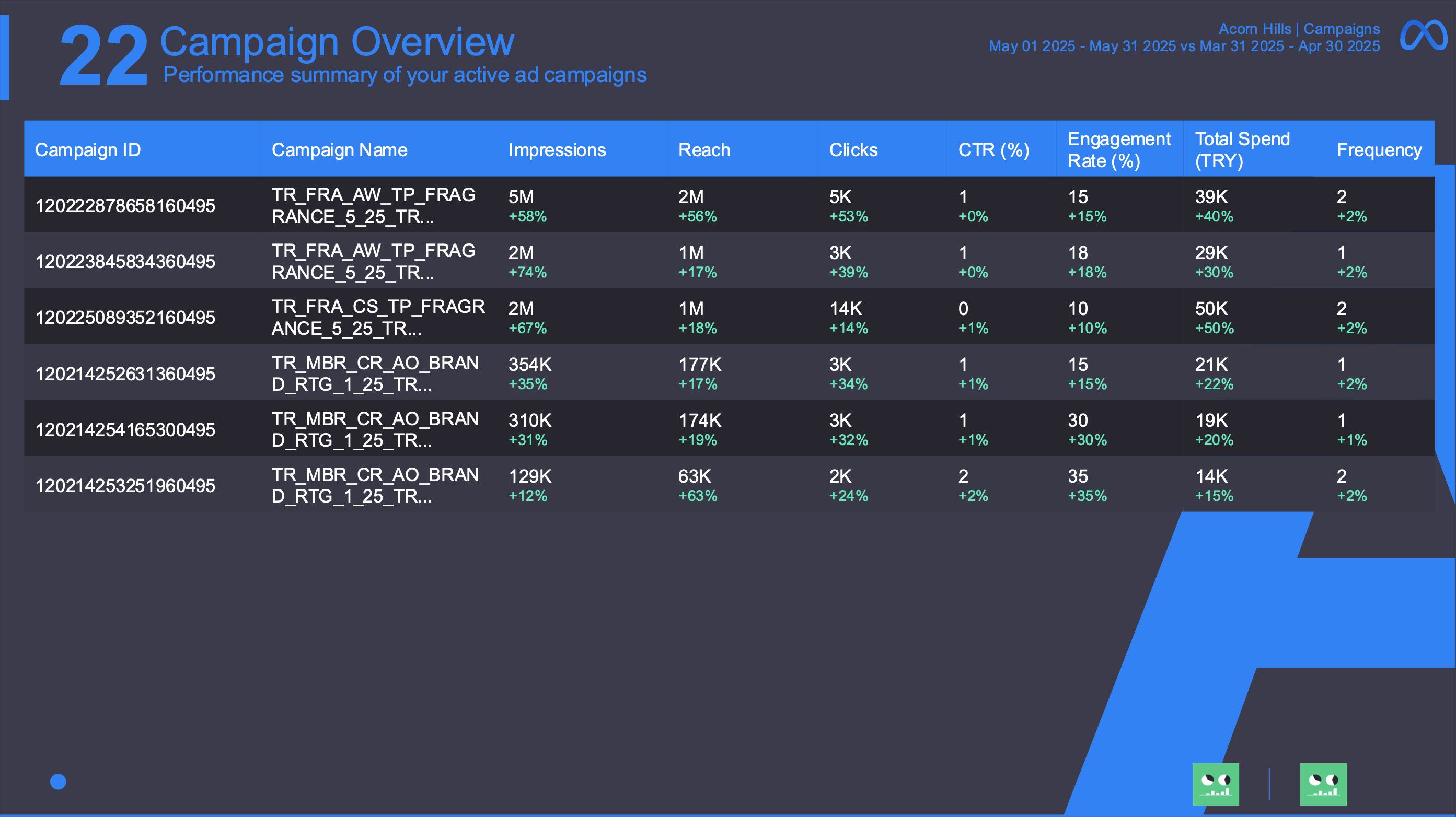This screenshot has width=1456, height=817.
Task: Click the Clicks column header
Action: point(853,150)
